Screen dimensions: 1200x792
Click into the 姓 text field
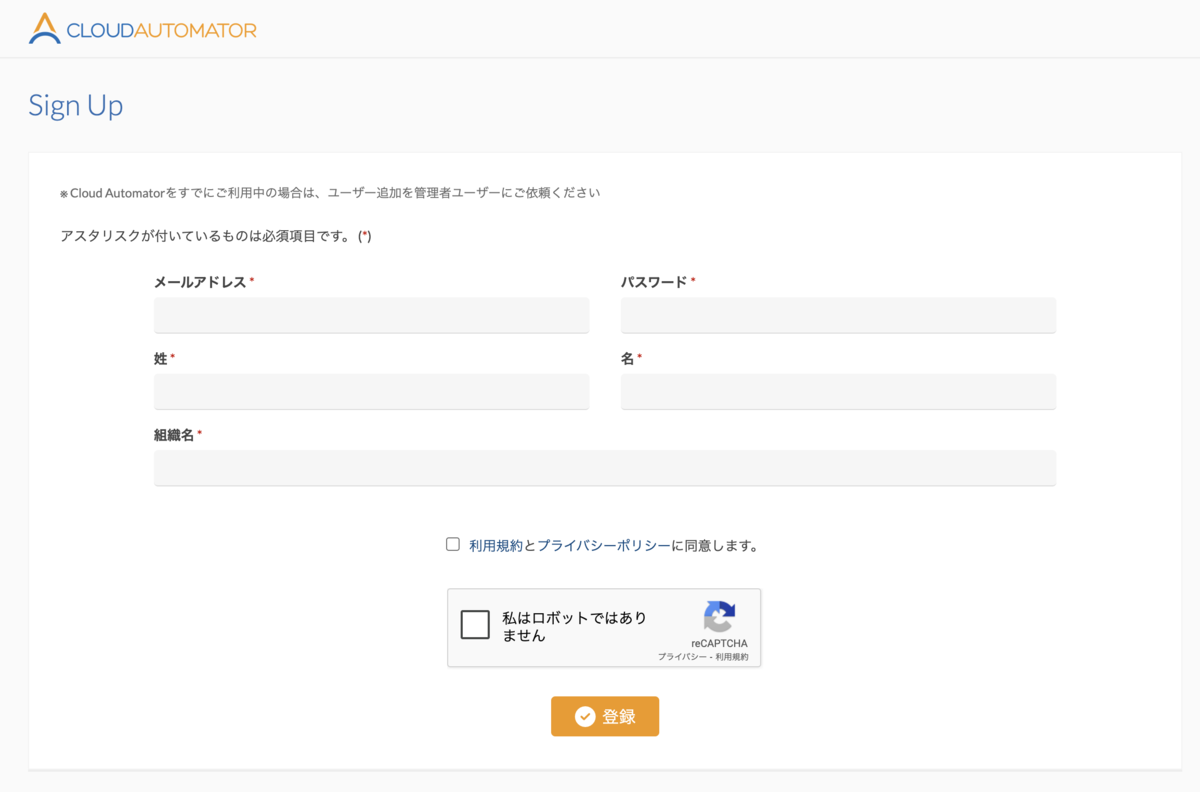coord(371,392)
